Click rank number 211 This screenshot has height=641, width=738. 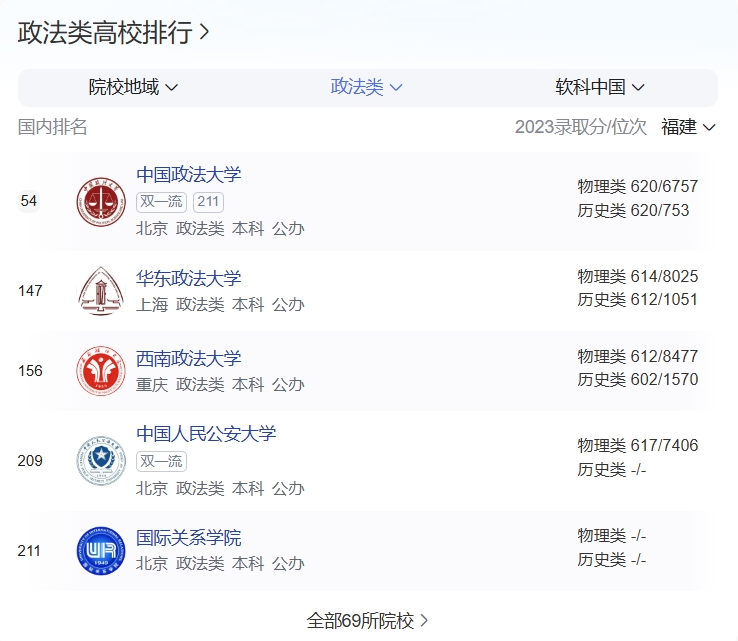[29, 551]
